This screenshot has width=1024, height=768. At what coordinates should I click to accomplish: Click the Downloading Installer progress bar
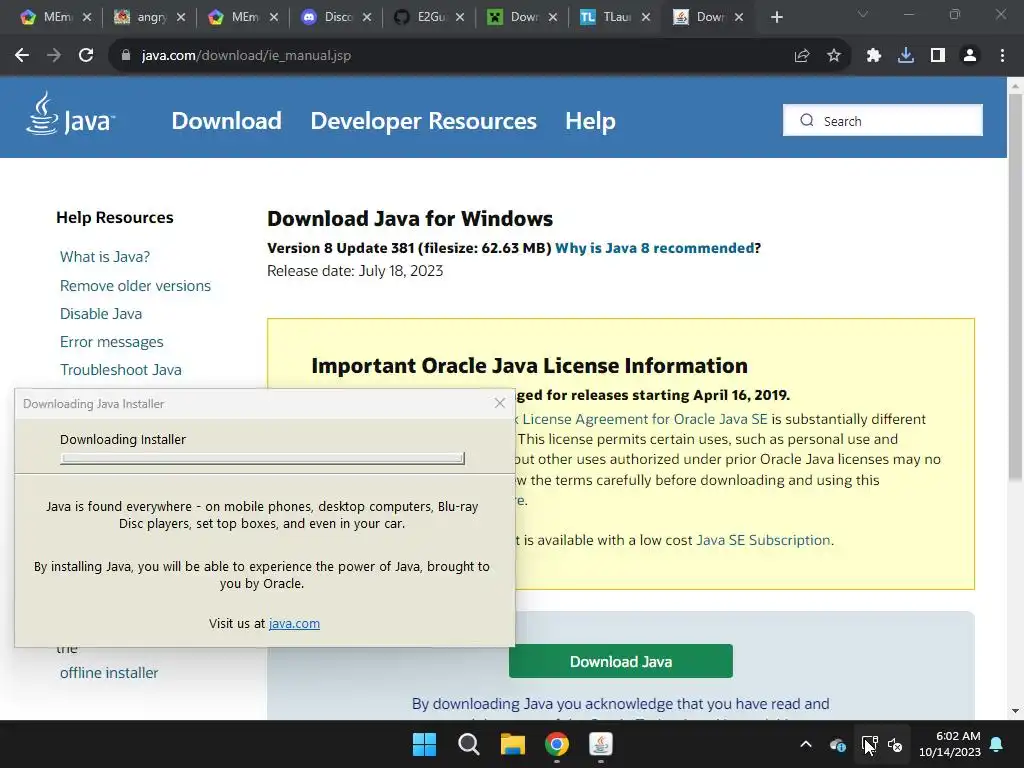point(262,458)
